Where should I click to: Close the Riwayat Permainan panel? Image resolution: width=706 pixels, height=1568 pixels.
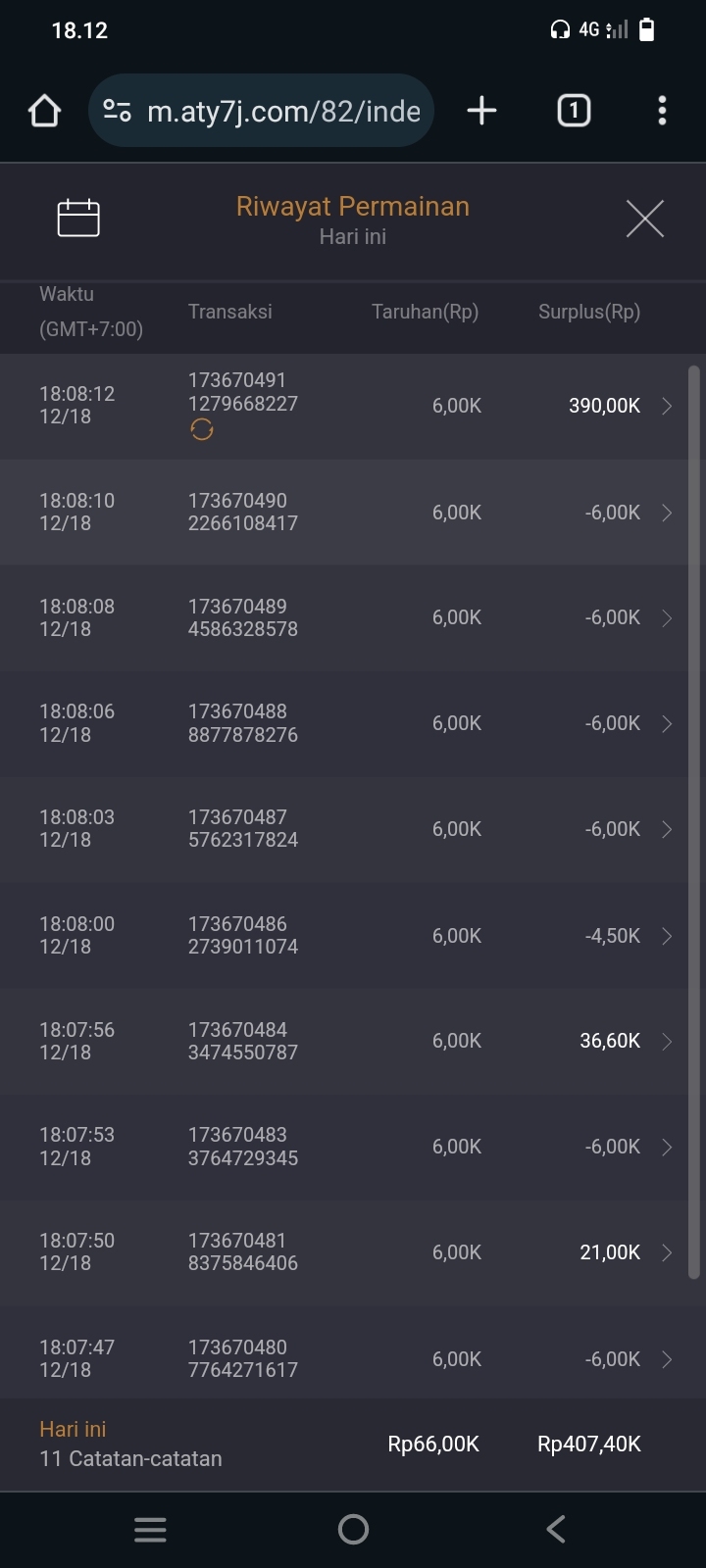point(644,219)
